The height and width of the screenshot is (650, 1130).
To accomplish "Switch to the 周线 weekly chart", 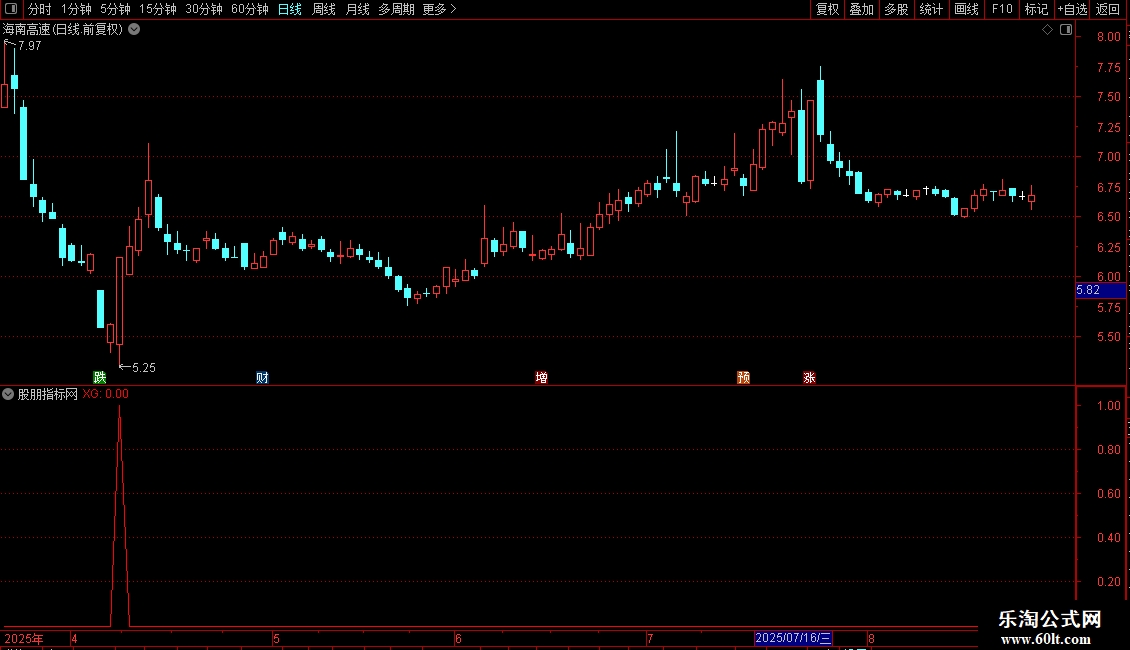I will pyautogui.click(x=324, y=9).
